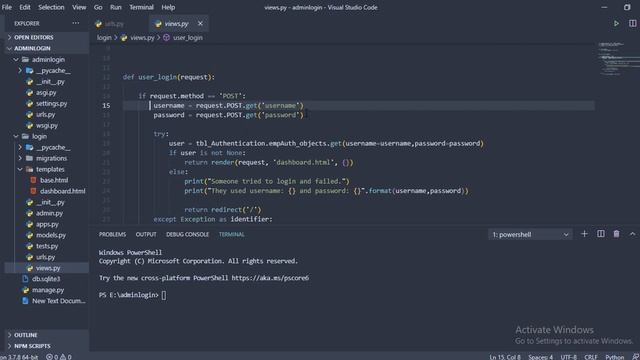
Task: Close the views.py tab
Action: coord(200,24)
